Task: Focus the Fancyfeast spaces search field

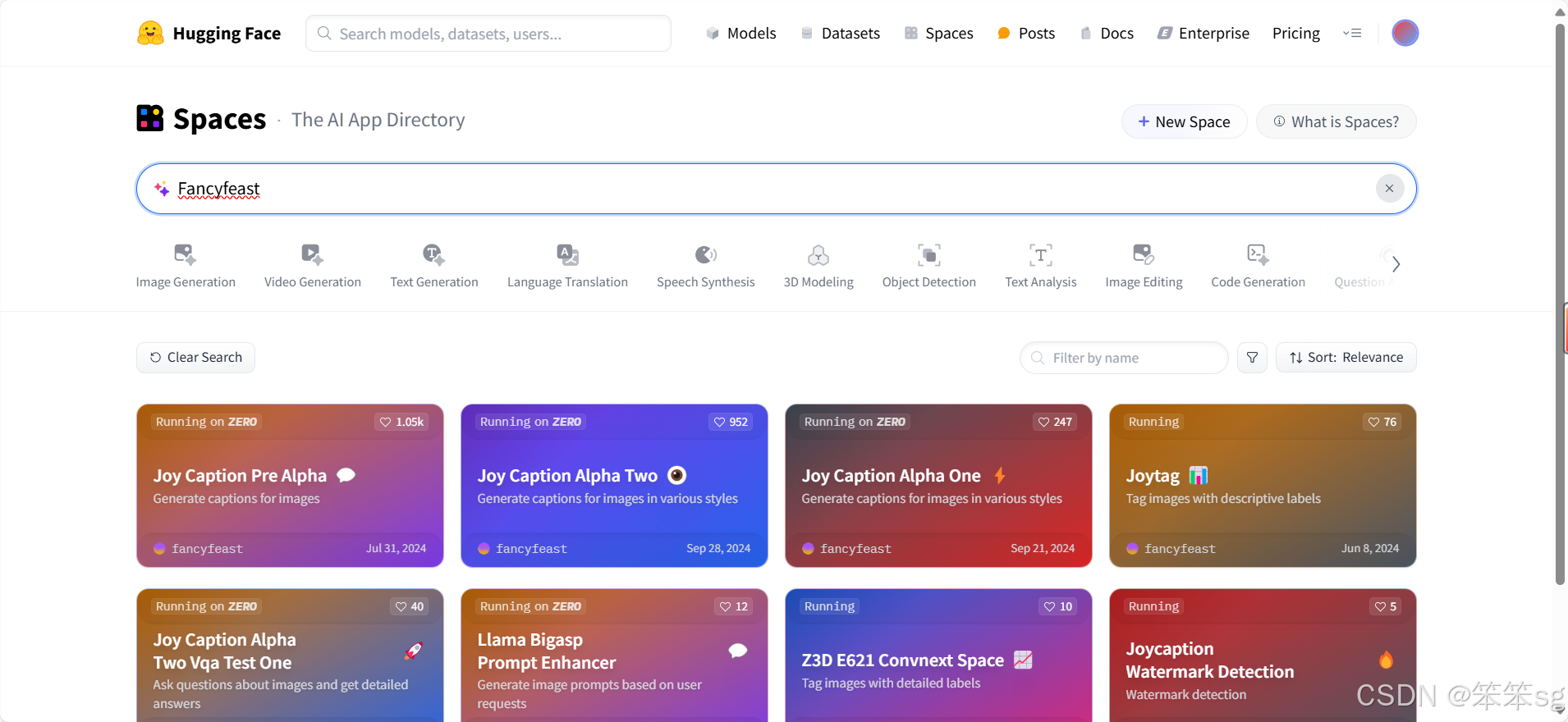Action: coord(776,189)
